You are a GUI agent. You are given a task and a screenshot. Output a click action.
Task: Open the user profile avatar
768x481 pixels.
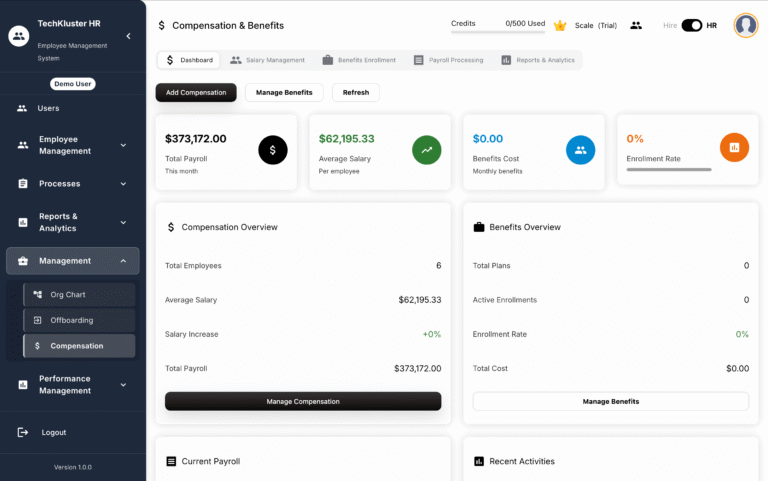[x=745, y=25]
